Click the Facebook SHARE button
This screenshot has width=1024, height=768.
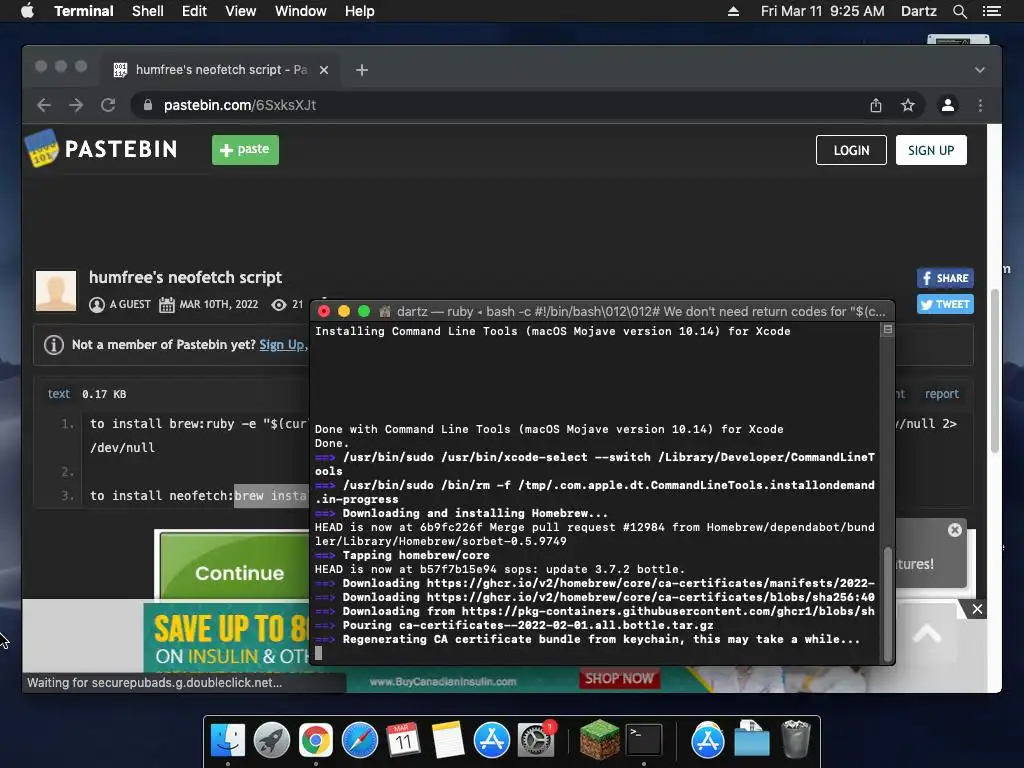pyautogui.click(x=945, y=278)
